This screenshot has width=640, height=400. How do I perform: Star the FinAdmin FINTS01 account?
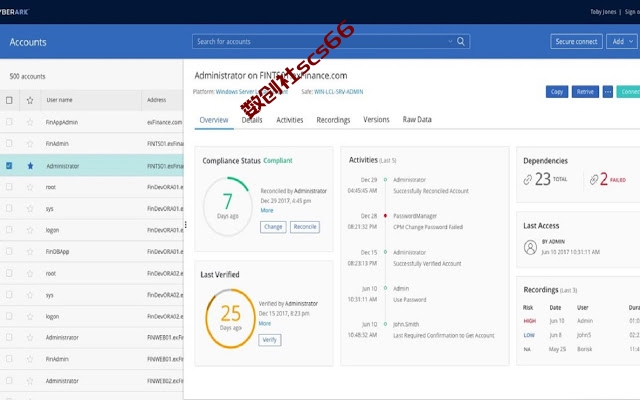pos(30,144)
